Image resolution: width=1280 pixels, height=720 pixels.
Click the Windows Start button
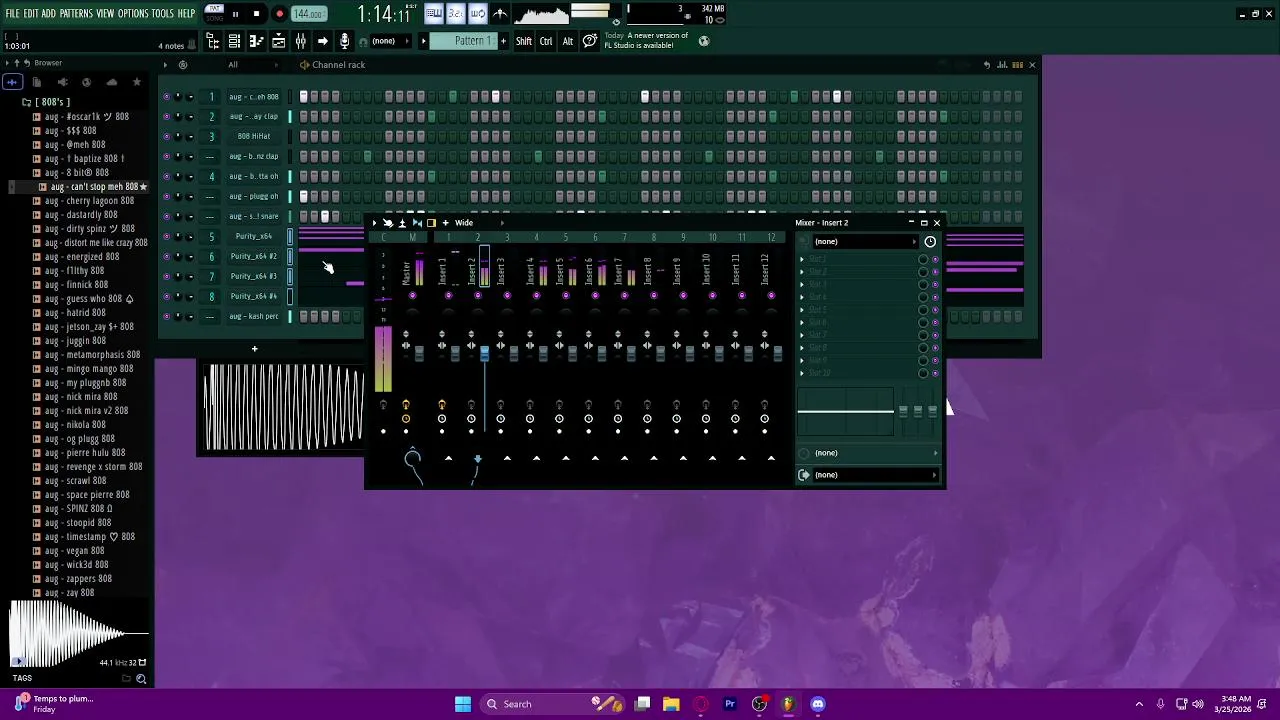point(463,704)
